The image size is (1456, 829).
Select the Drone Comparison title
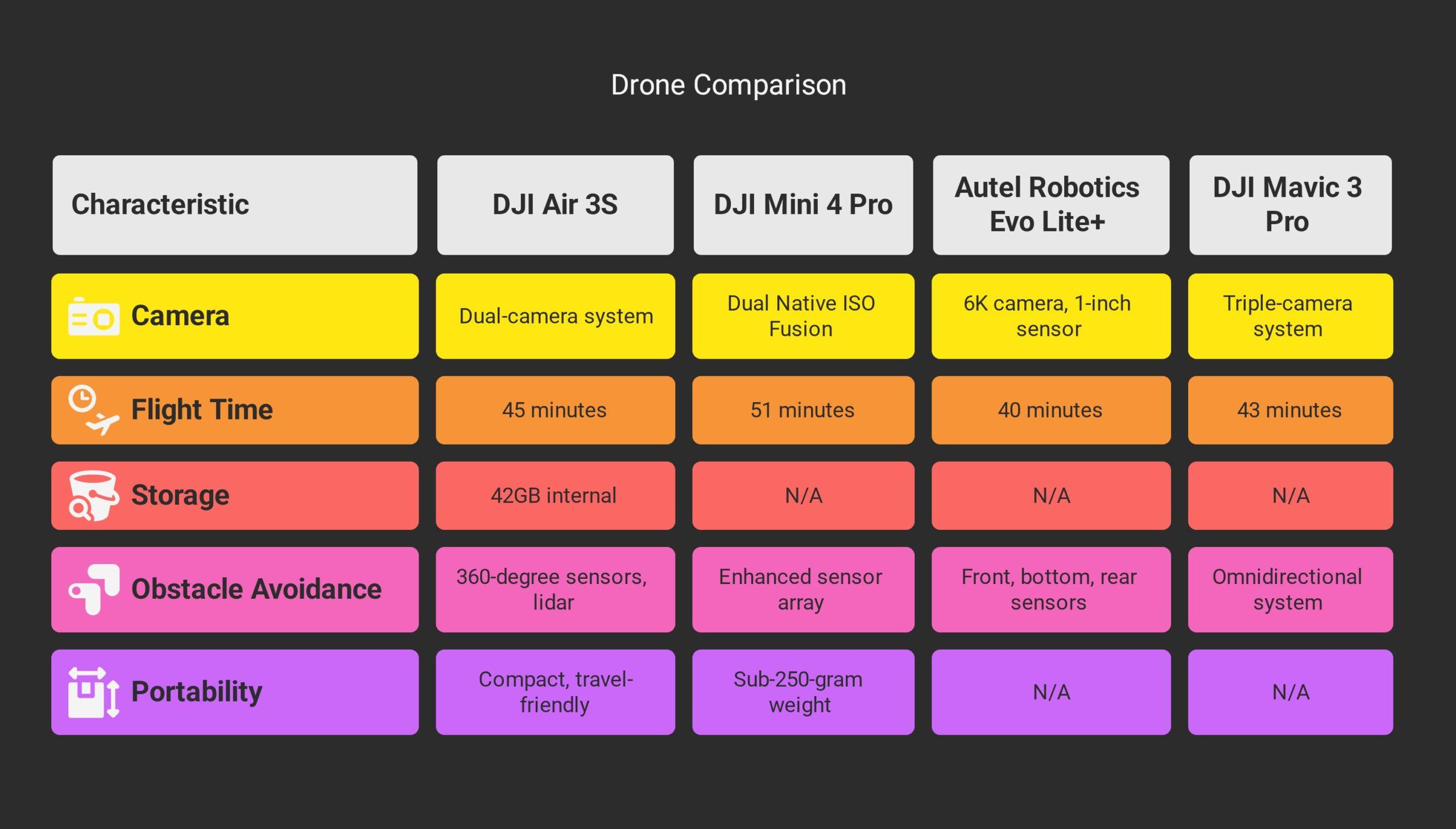pos(727,85)
